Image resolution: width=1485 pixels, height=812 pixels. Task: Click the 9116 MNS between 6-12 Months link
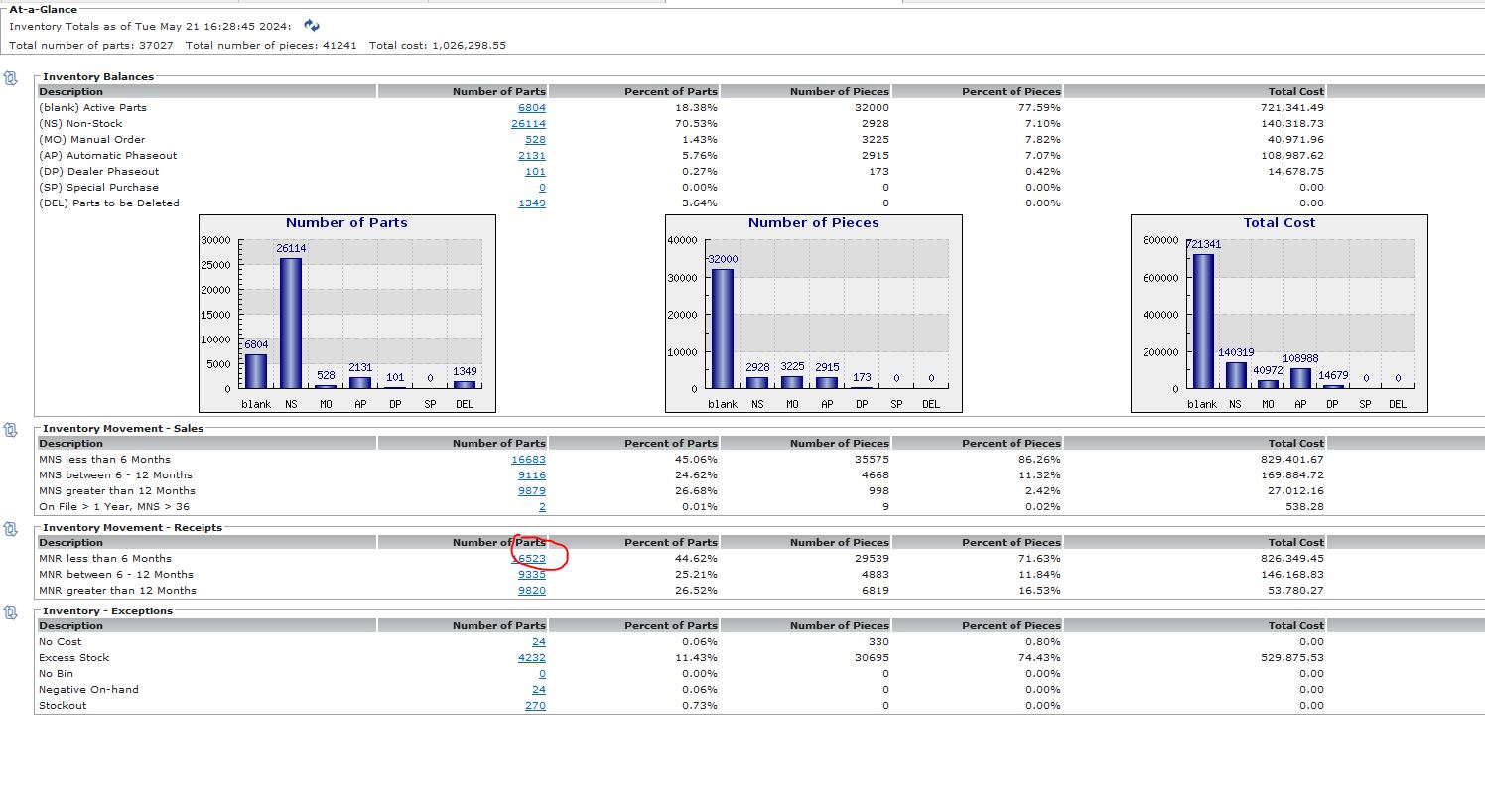[x=533, y=474]
